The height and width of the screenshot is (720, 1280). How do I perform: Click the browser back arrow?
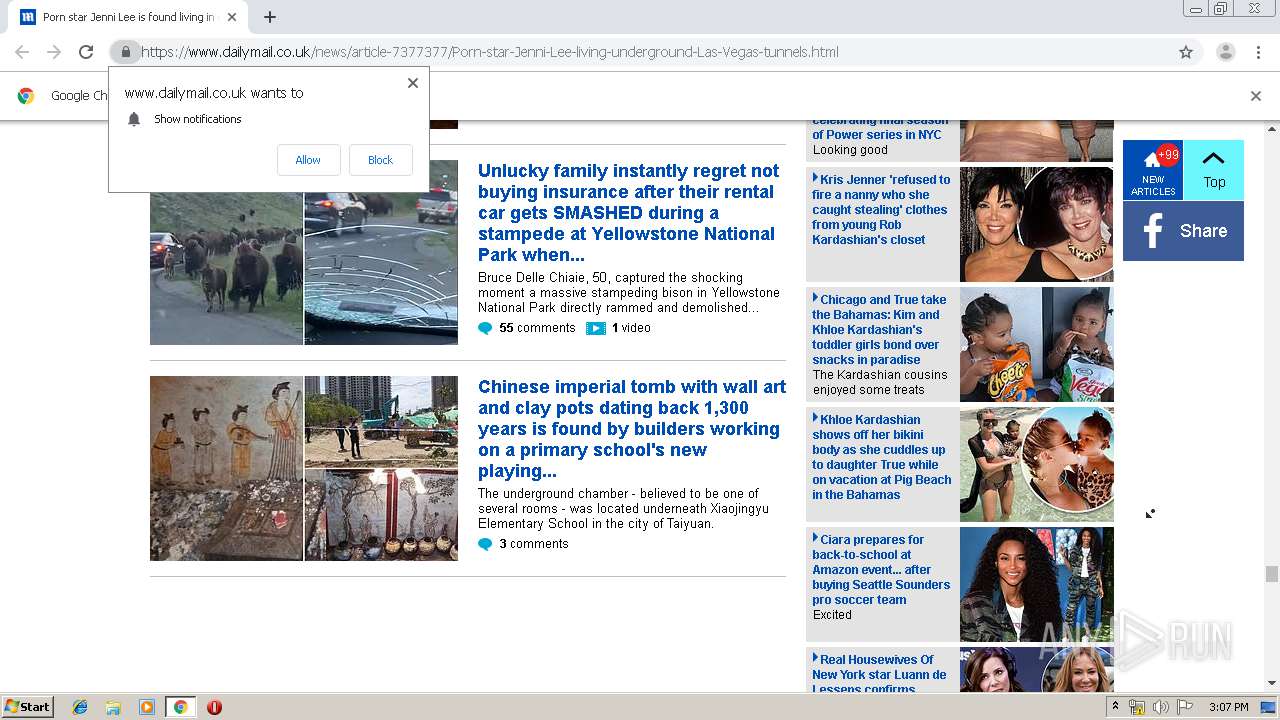tap(22, 52)
